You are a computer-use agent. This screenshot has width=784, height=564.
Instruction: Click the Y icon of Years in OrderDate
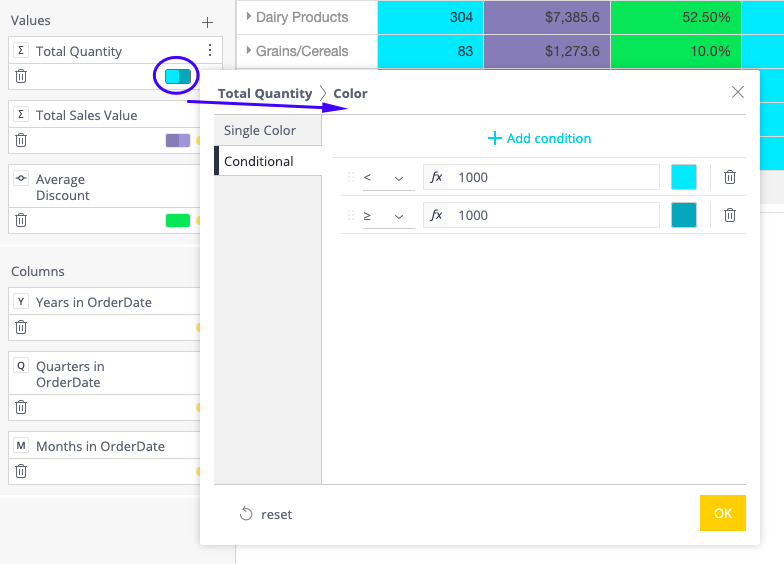pyautogui.click(x=21, y=302)
